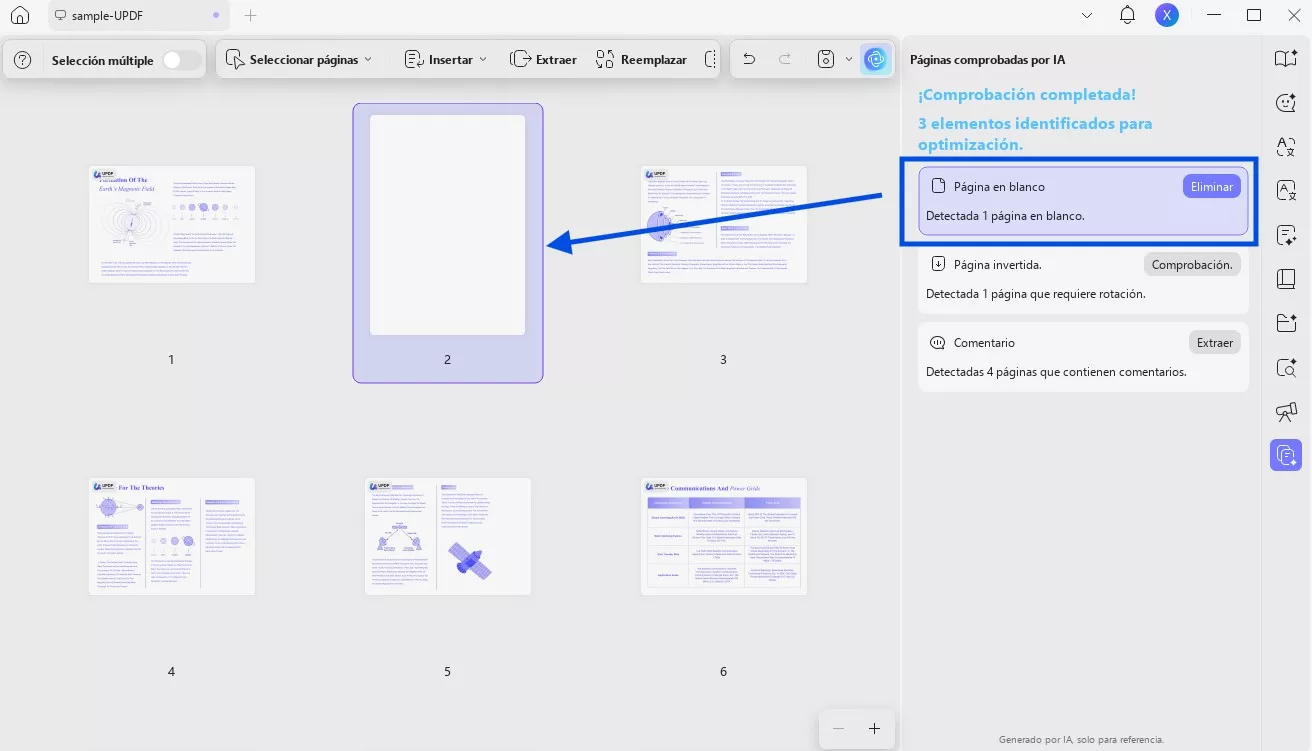Select page 3 thumbnail
1312x751 pixels.
click(x=724, y=225)
